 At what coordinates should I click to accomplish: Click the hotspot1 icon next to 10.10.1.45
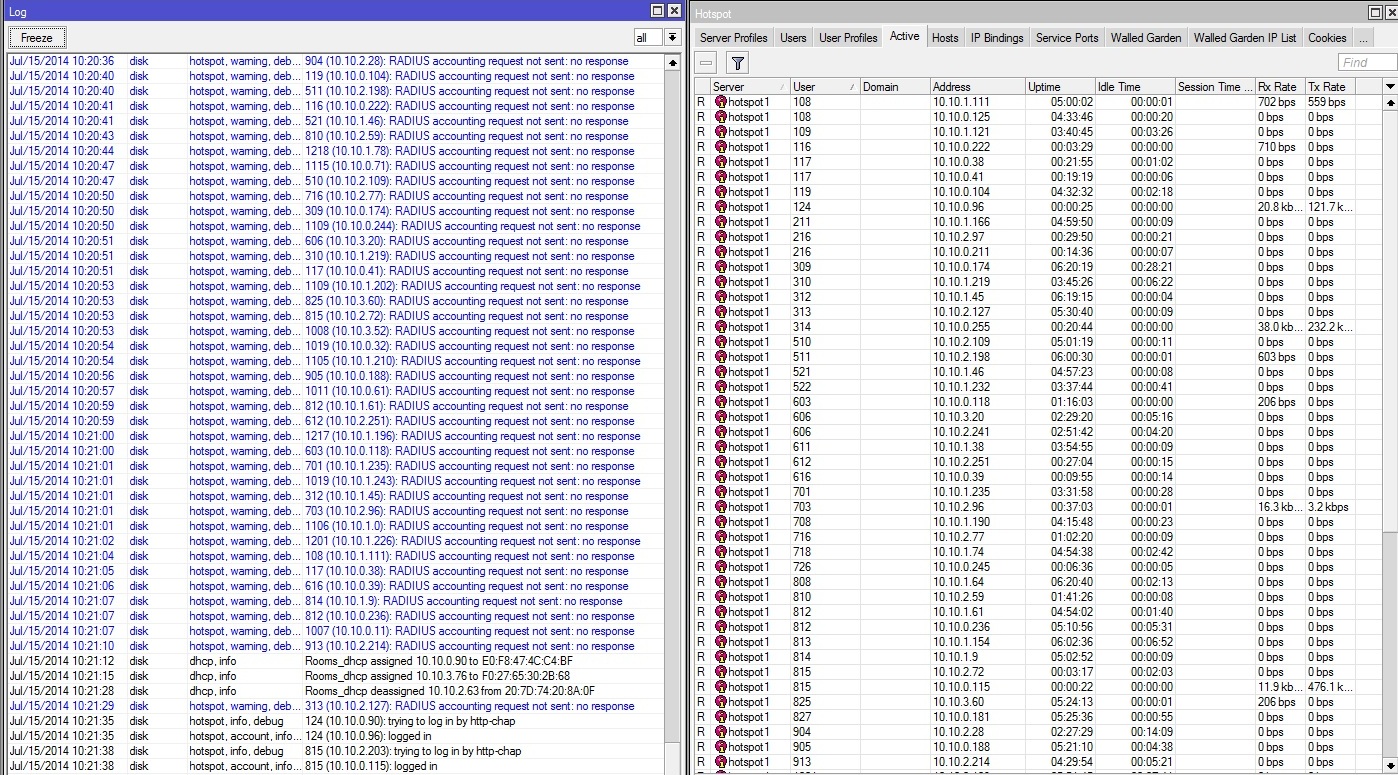coord(721,297)
